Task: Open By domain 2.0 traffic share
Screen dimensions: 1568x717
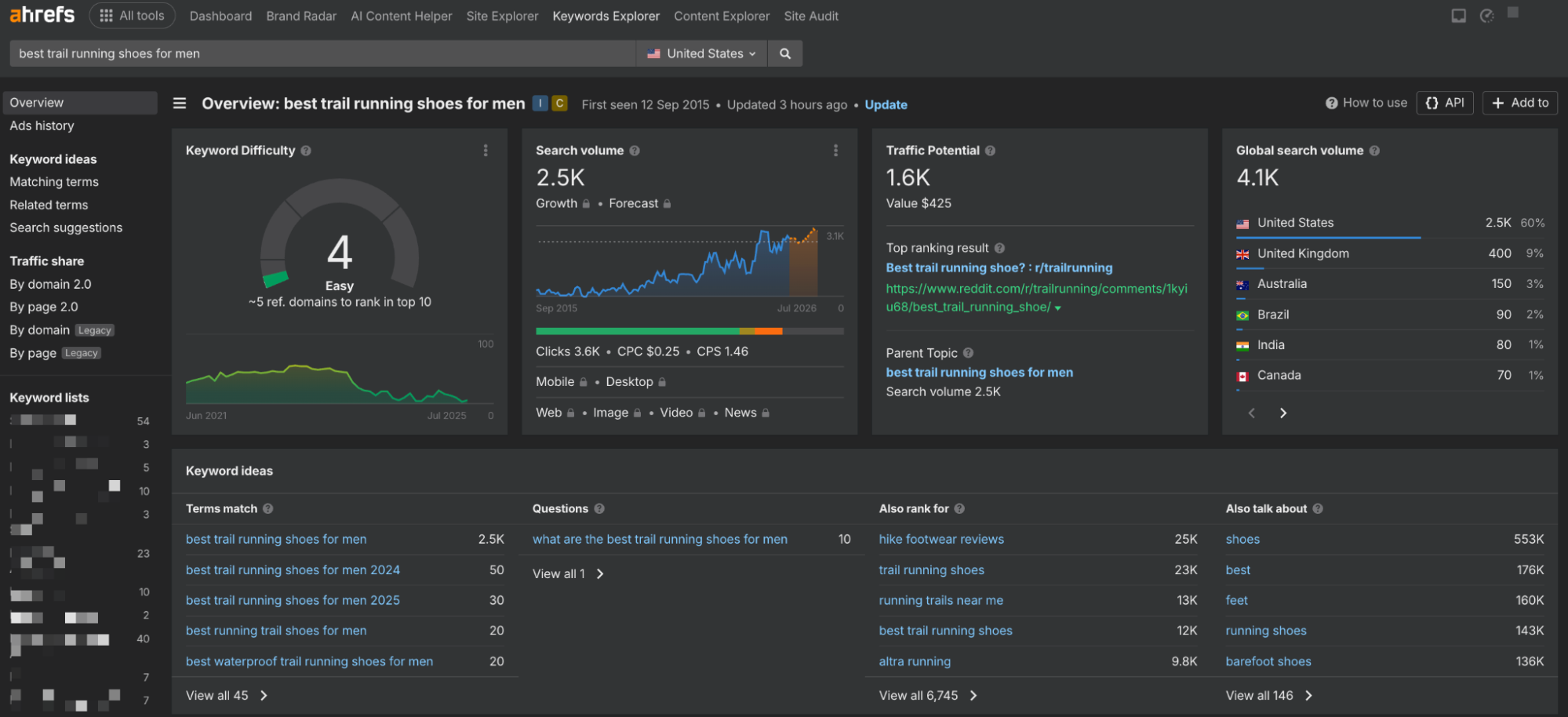Action: pos(50,284)
